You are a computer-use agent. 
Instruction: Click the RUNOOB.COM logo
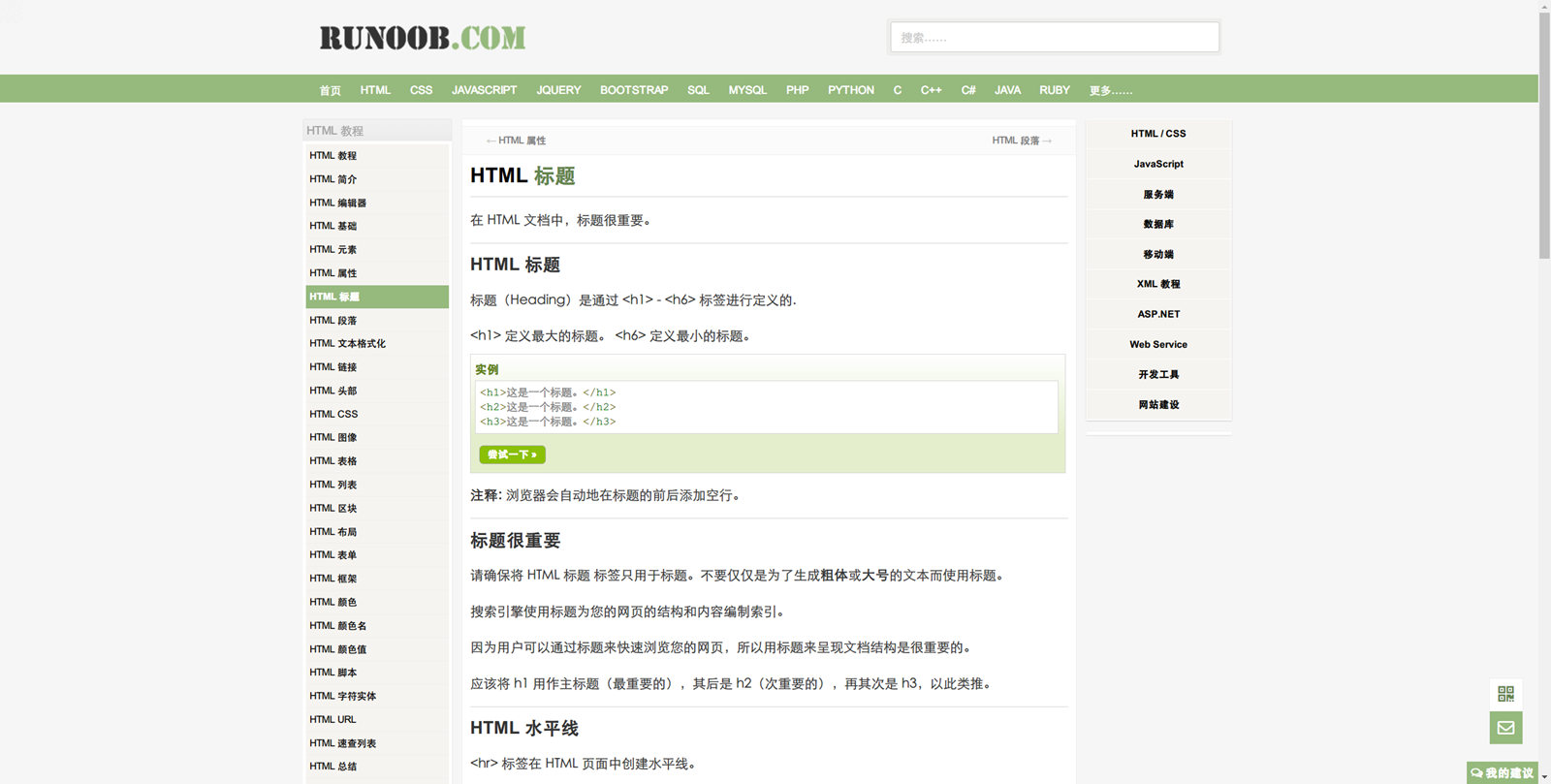[x=423, y=38]
